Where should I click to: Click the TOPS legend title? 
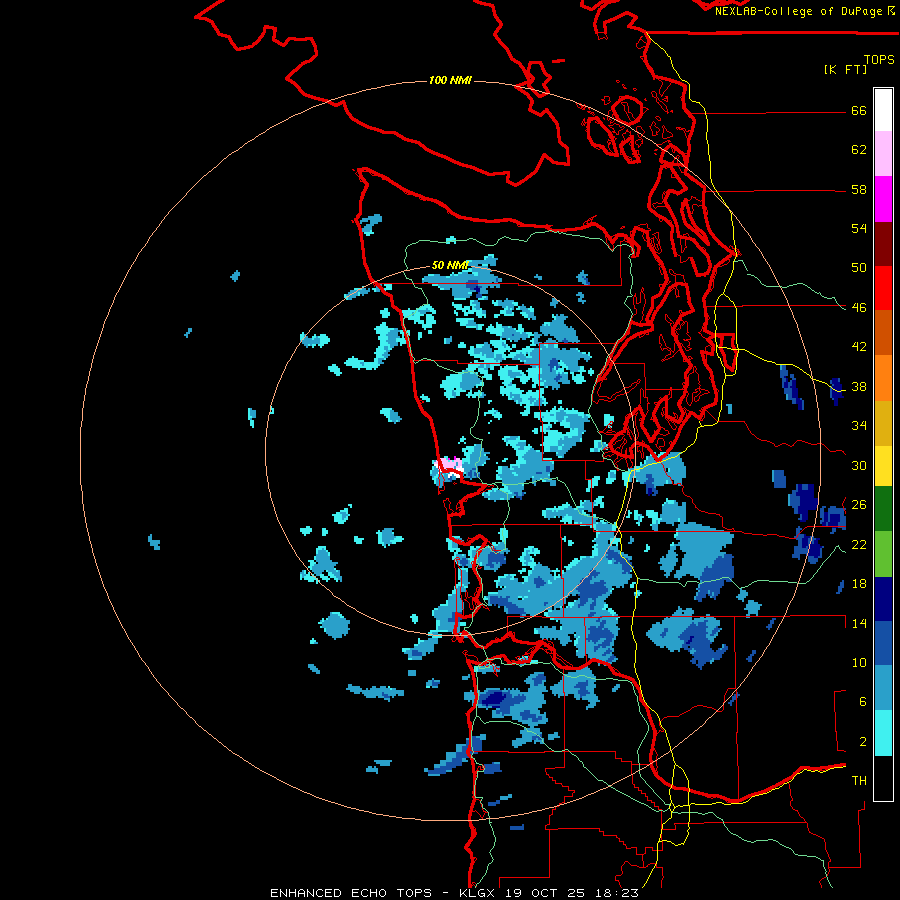tap(879, 59)
